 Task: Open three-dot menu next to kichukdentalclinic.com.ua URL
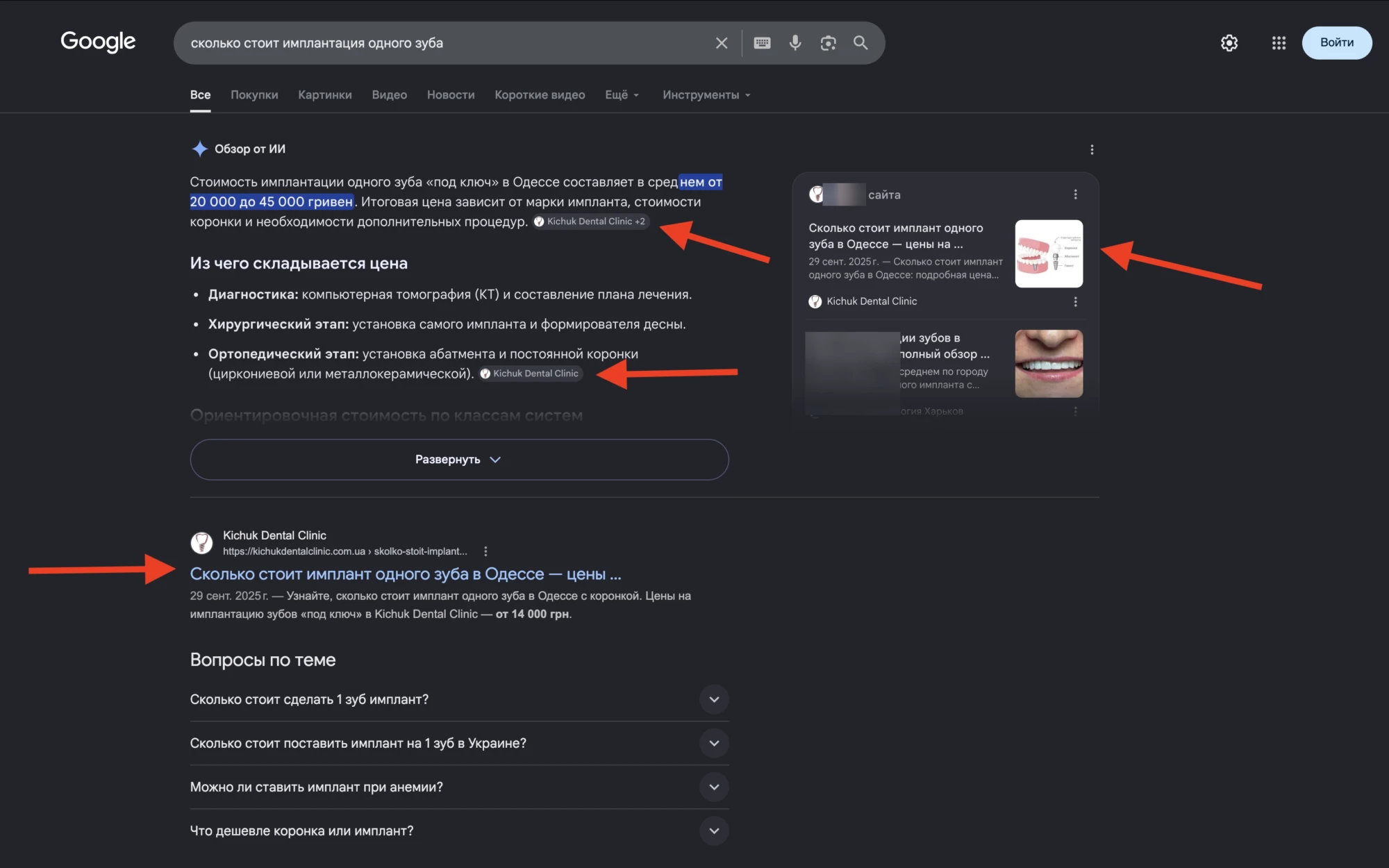485,551
